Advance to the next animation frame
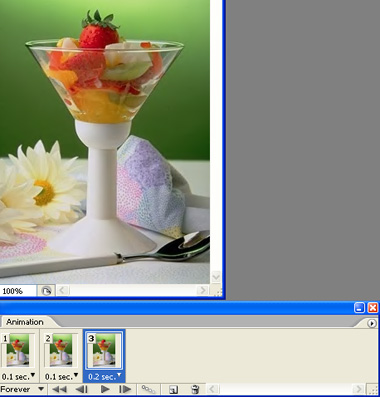This screenshot has width=380, height=397. (x=125, y=389)
